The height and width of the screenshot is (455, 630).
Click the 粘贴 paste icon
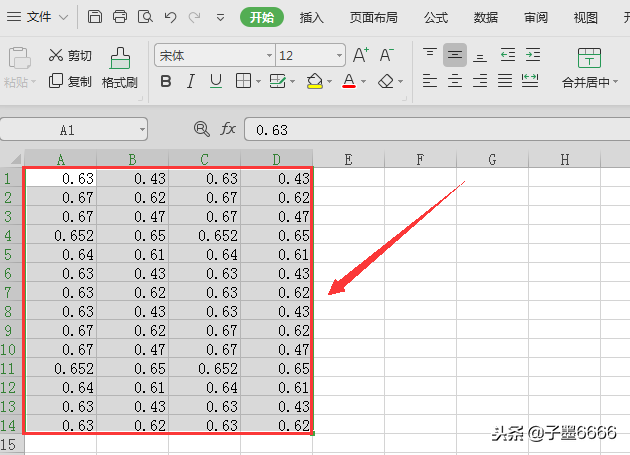click(20, 58)
